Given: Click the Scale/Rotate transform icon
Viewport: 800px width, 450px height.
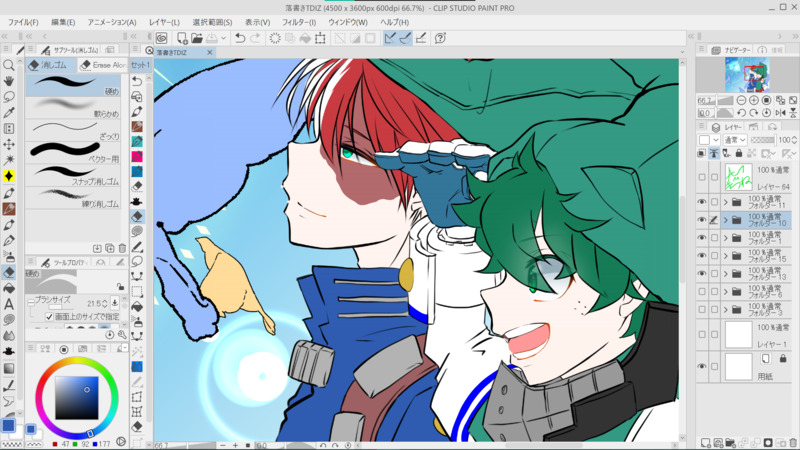Looking at the screenshot, I should (x=320, y=38).
